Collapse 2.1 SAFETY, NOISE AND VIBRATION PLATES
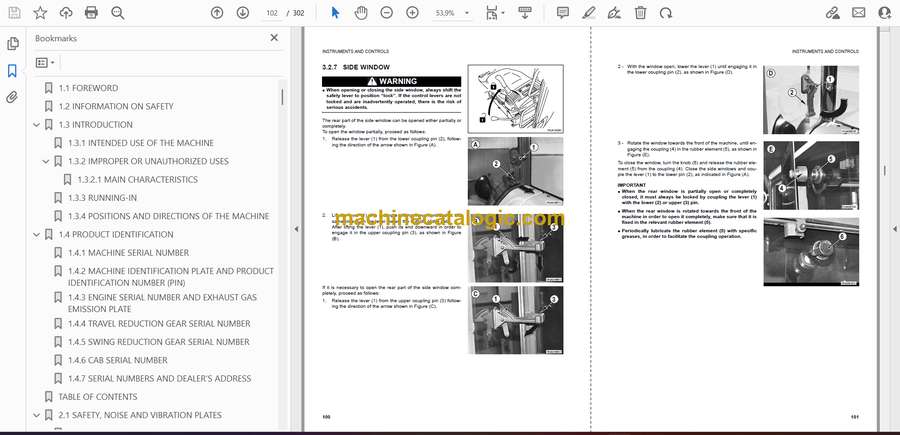This screenshot has height=435, width=900. tap(37, 415)
